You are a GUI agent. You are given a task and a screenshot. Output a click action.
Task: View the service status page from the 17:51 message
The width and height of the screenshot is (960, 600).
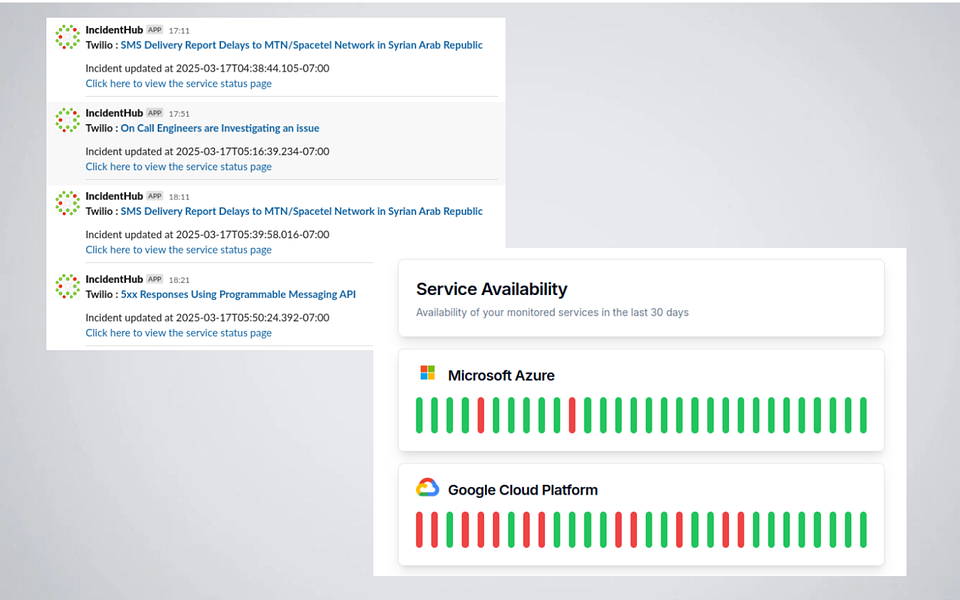click(178, 167)
